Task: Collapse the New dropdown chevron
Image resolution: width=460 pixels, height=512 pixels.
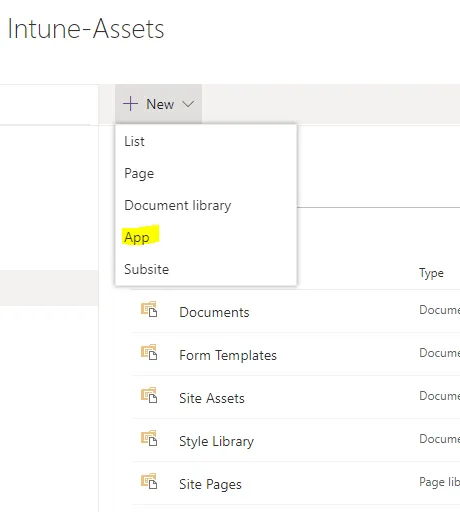Action: (x=188, y=104)
